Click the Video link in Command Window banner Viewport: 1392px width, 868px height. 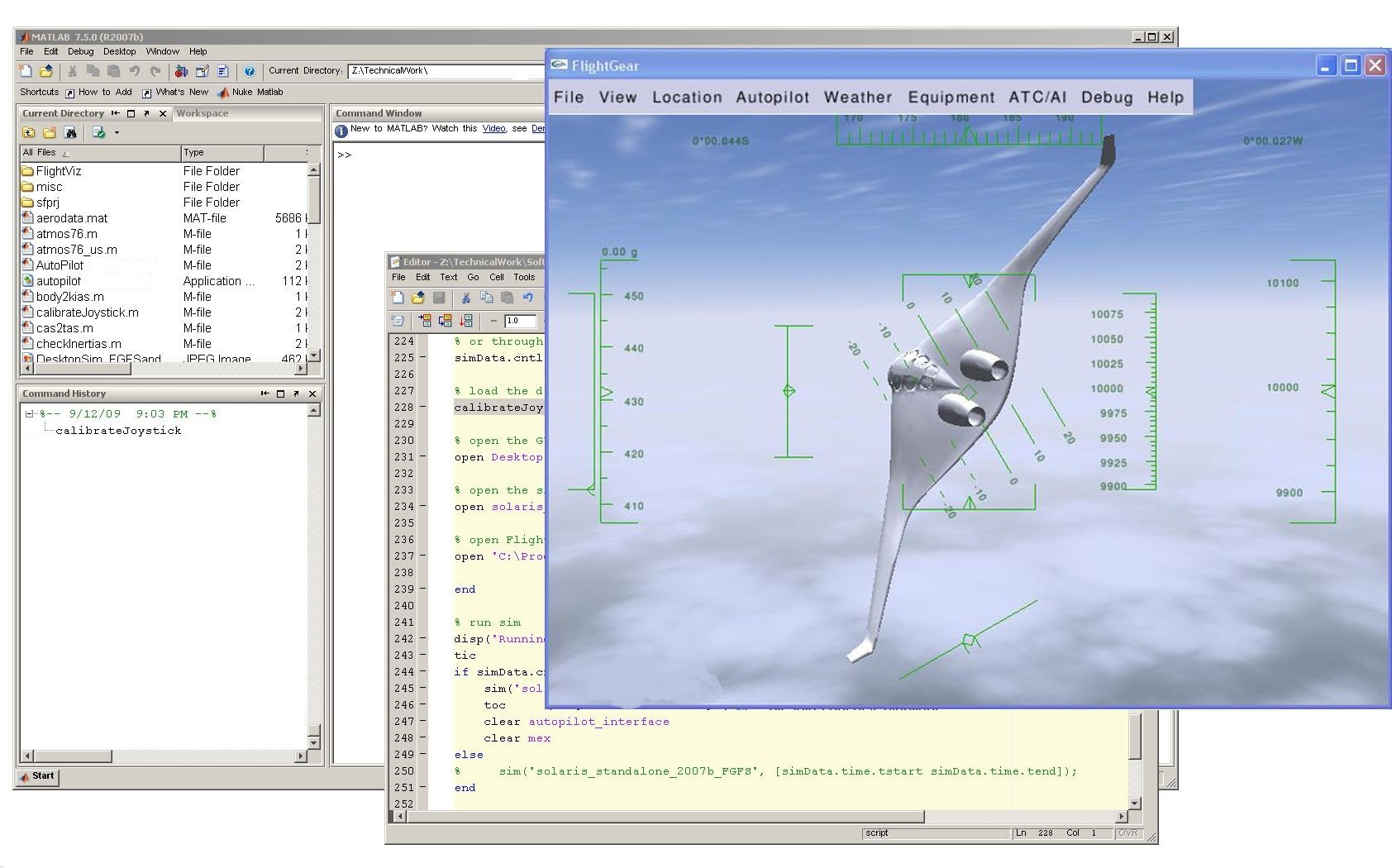coord(494,129)
